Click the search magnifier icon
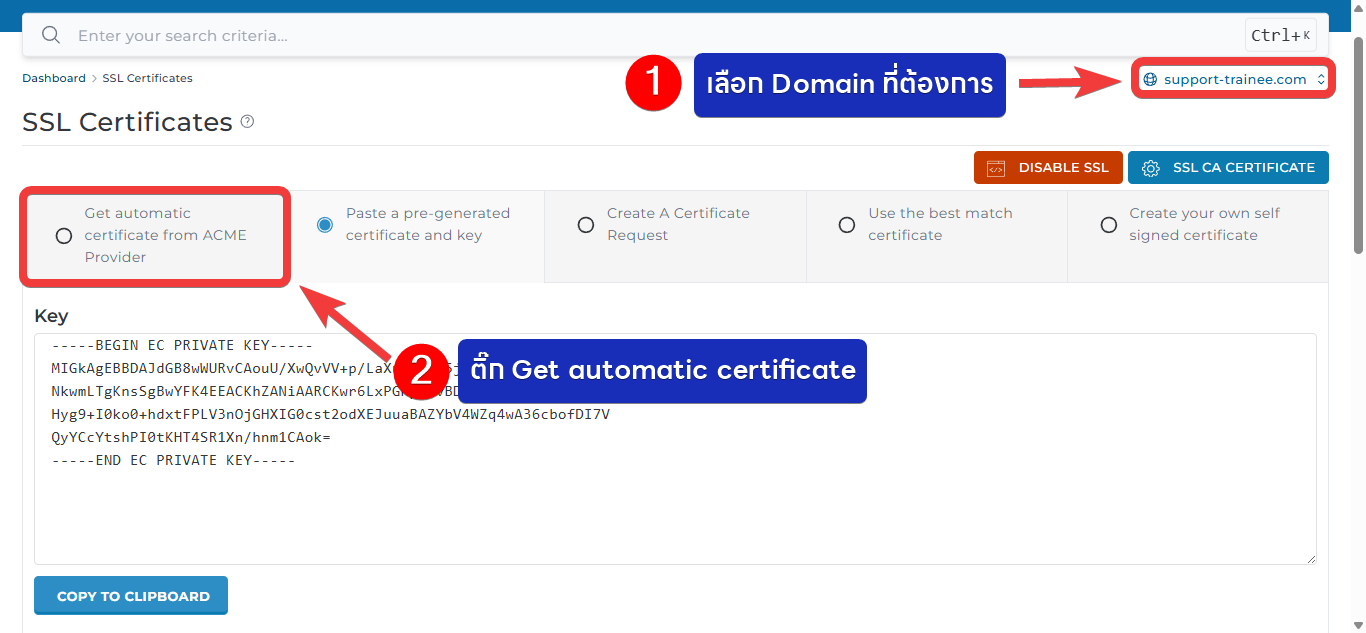The height and width of the screenshot is (633, 1366). (x=51, y=36)
